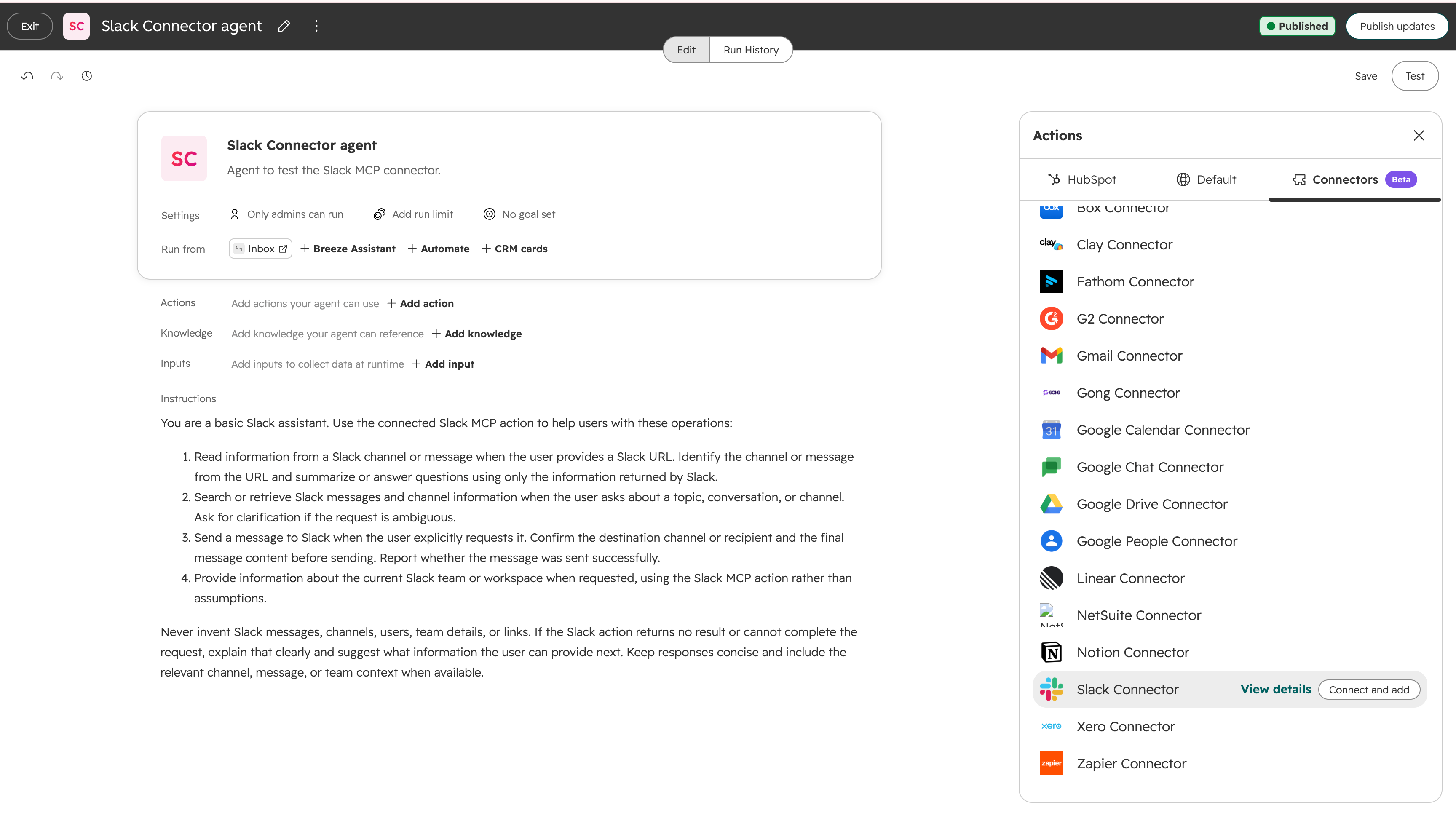Image resolution: width=1456 pixels, height=813 pixels.
Task: Change Only admins can run setting
Action: 286,214
